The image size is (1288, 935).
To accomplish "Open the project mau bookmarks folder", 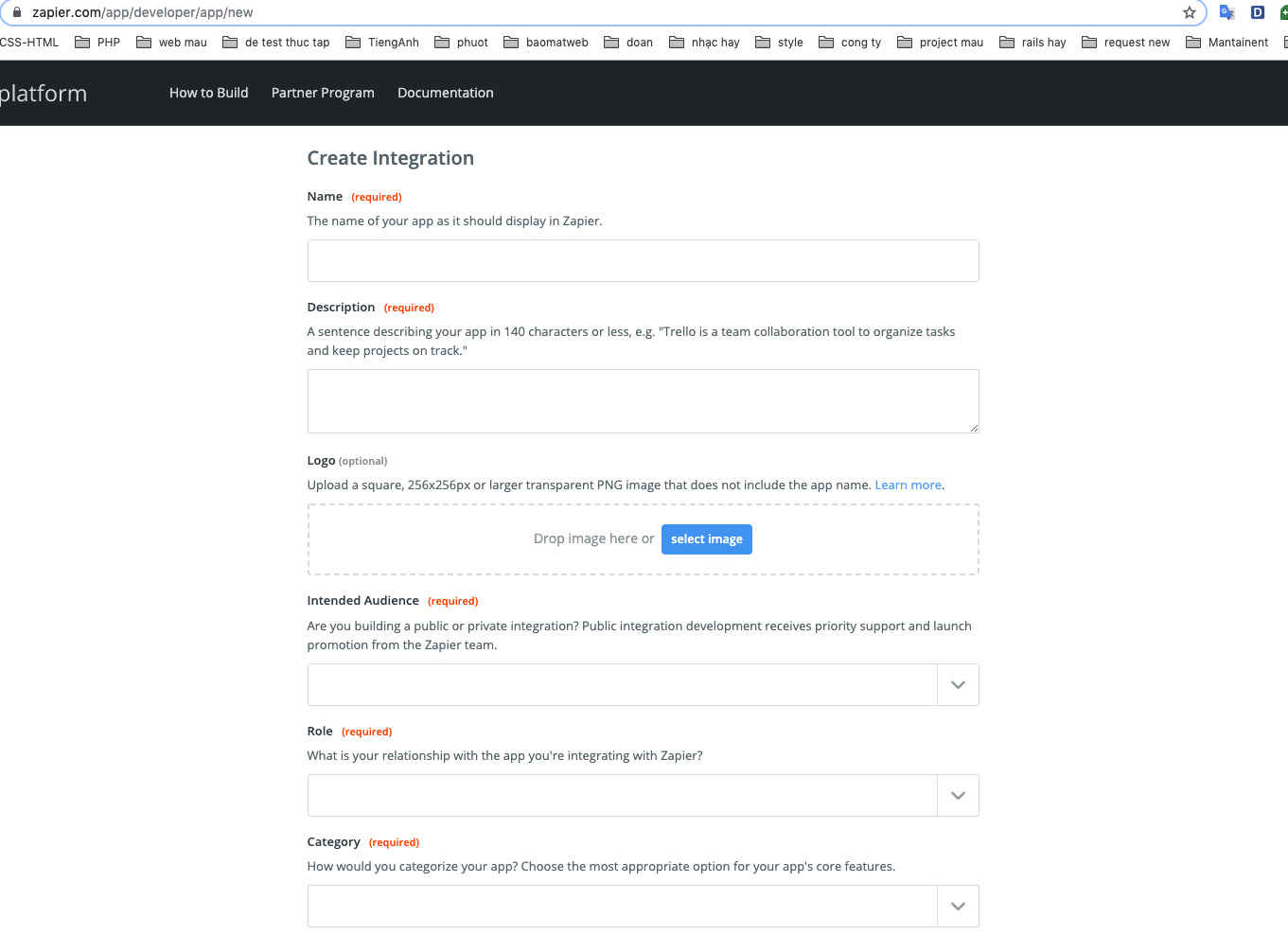I will [x=940, y=43].
